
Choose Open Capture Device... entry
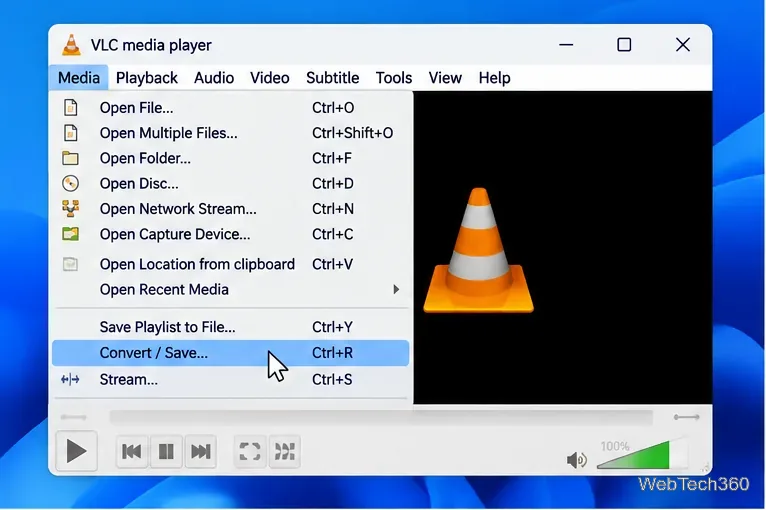coord(231,234)
